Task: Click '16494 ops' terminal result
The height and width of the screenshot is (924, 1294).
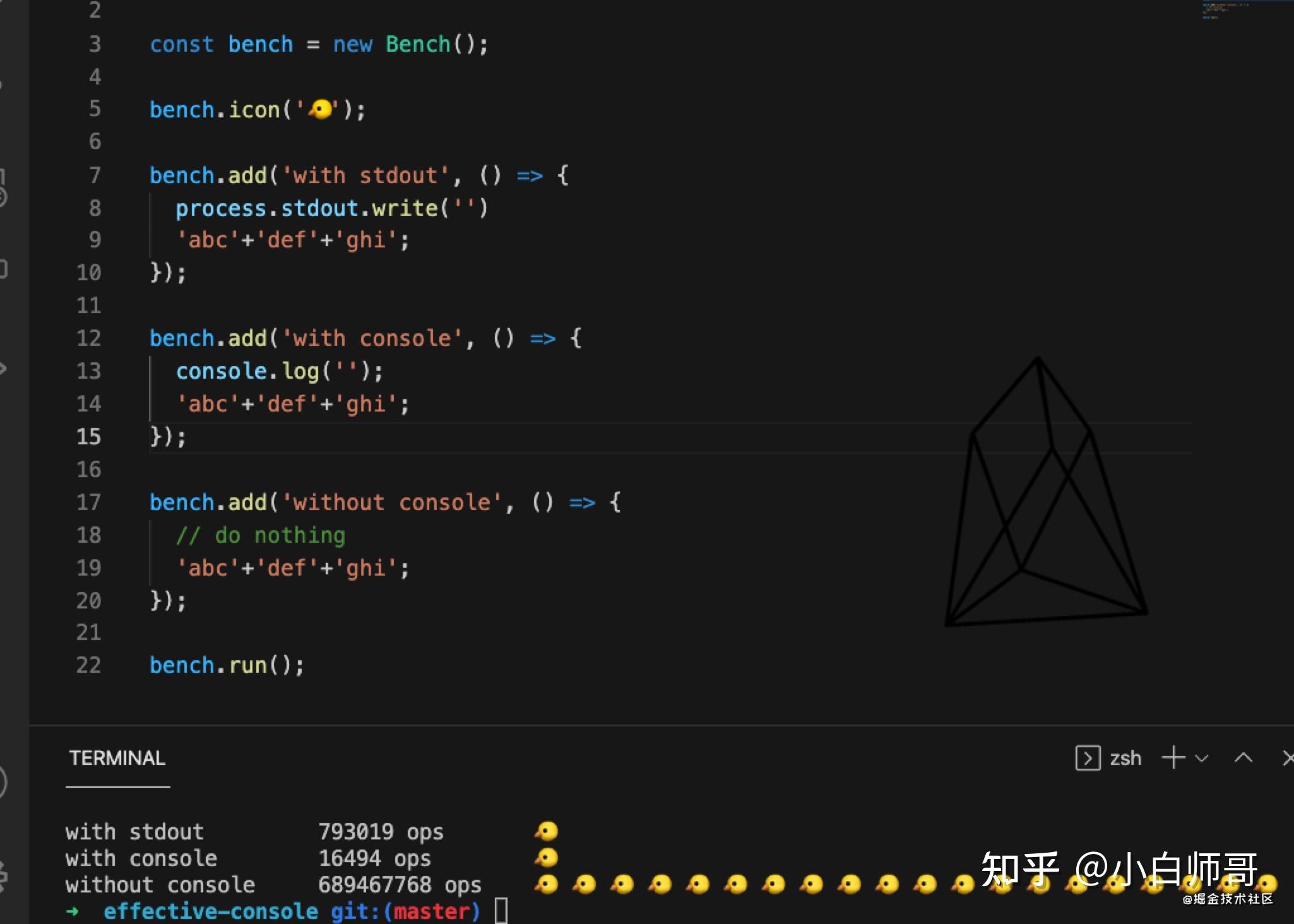Action: (374, 858)
